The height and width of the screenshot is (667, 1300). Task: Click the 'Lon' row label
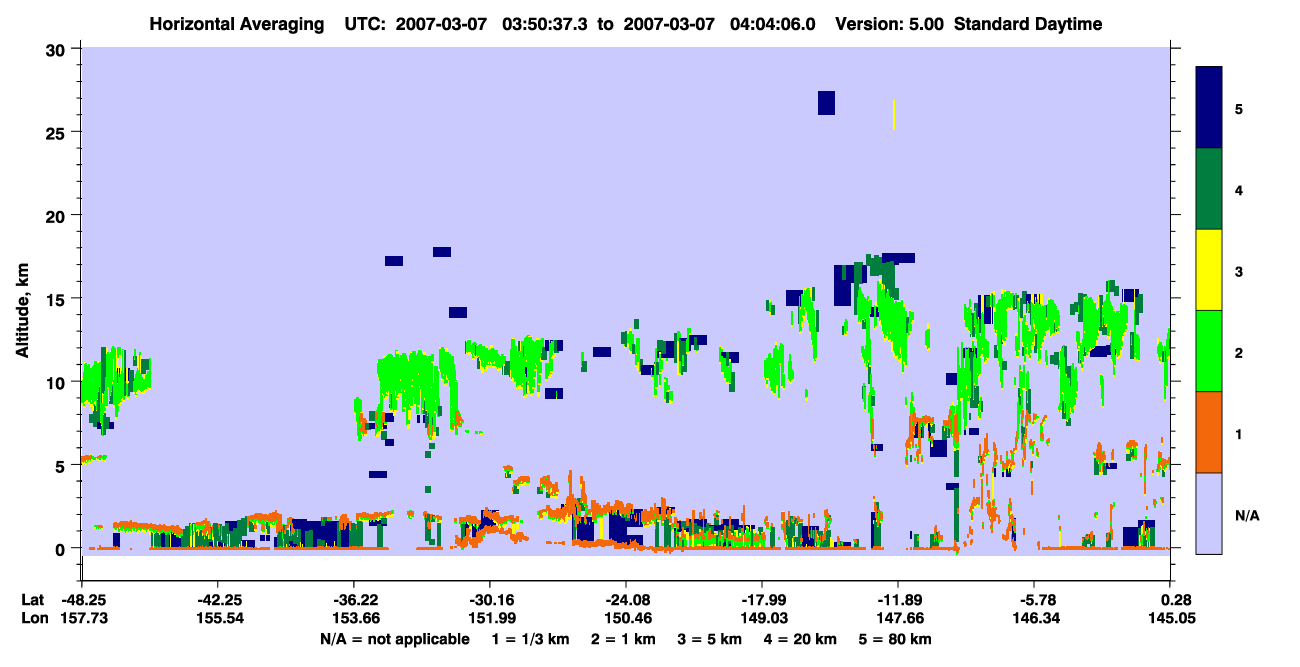(34, 619)
